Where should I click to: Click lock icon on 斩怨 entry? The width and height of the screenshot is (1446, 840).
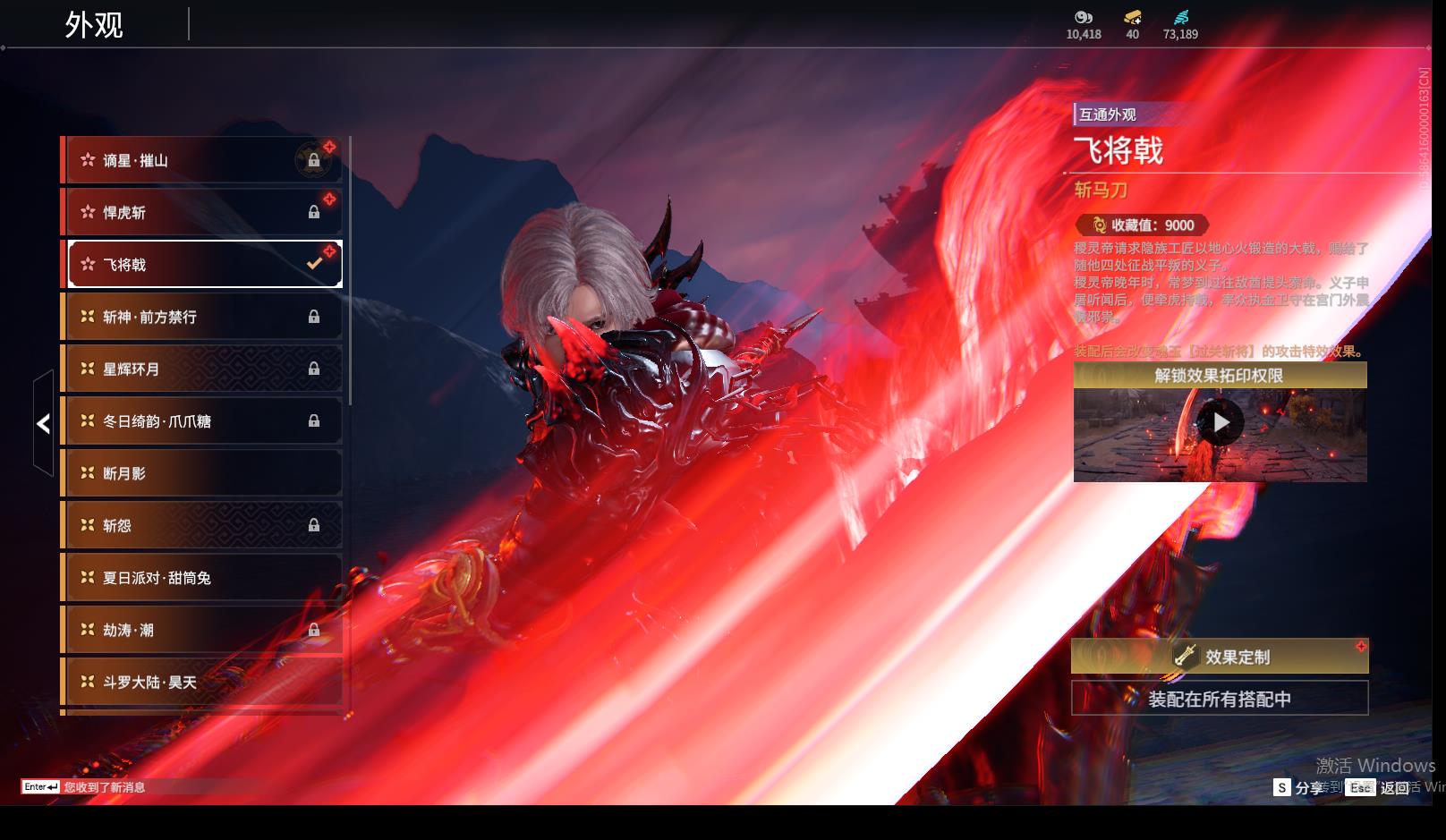[x=313, y=526]
